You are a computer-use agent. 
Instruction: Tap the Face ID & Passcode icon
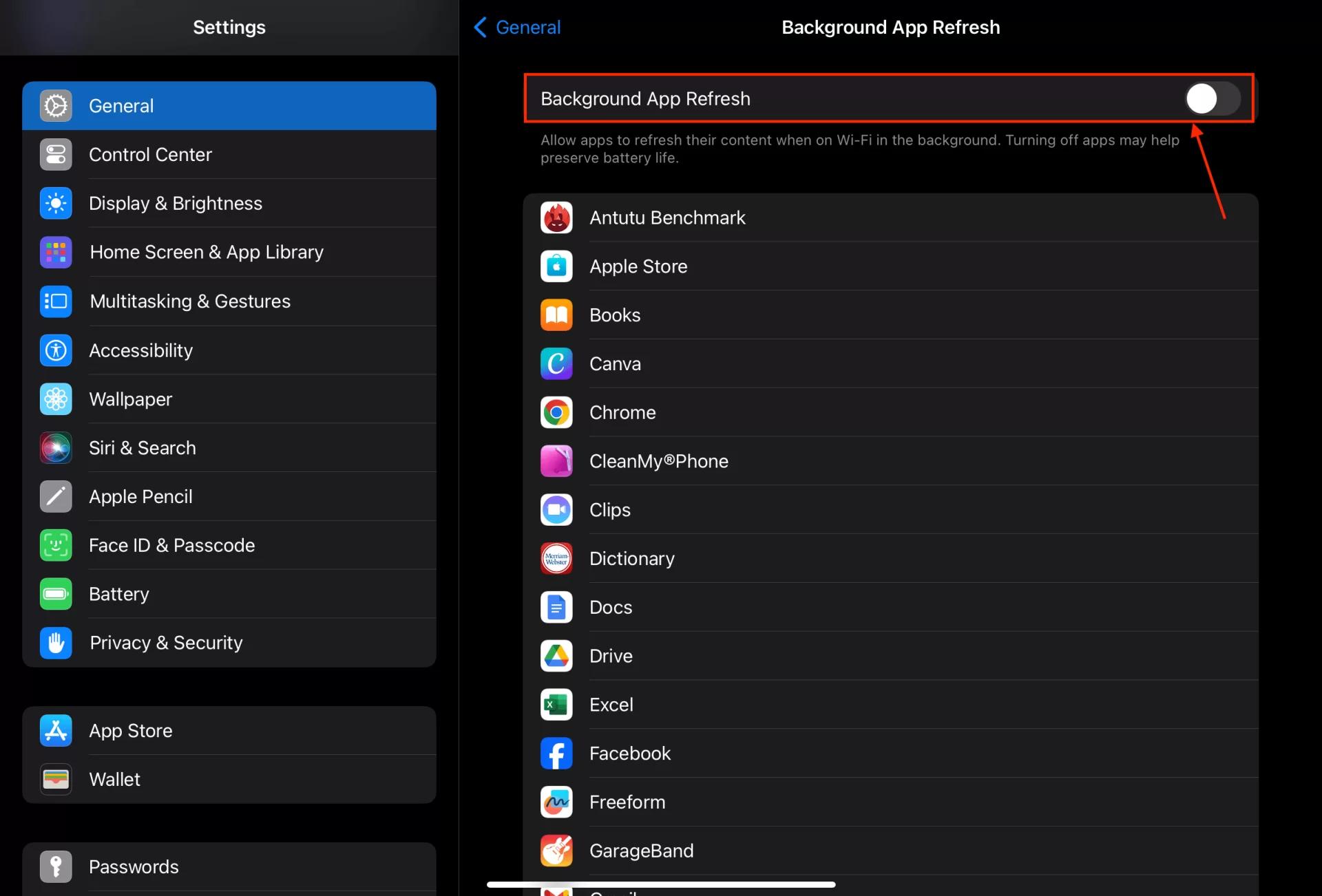(x=56, y=546)
